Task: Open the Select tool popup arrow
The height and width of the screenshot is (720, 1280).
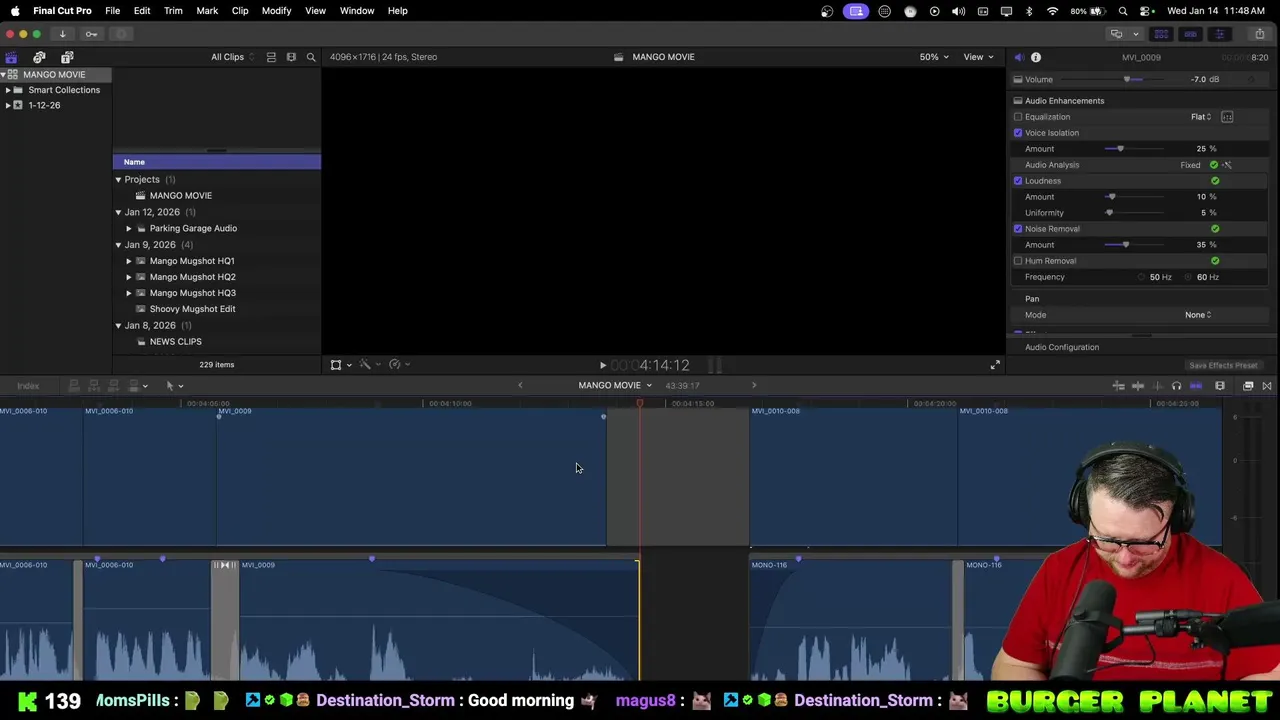Action: coord(180,386)
